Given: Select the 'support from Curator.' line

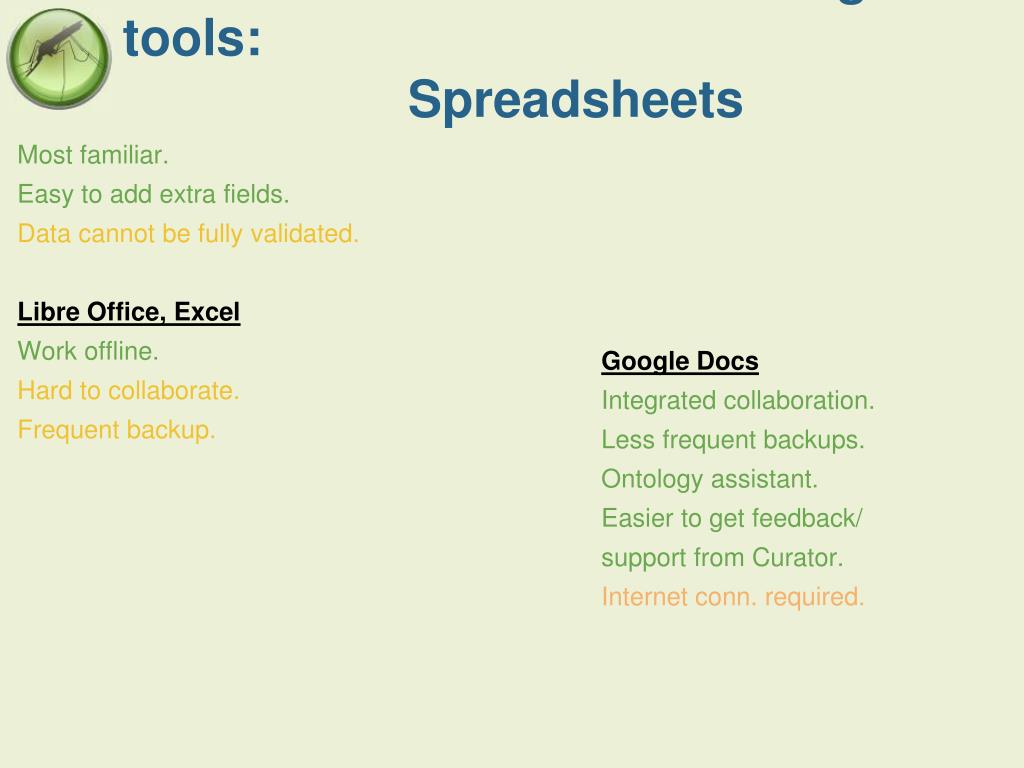Looking at the screenshot, I should pyautogui.click(x=722, y=558).
